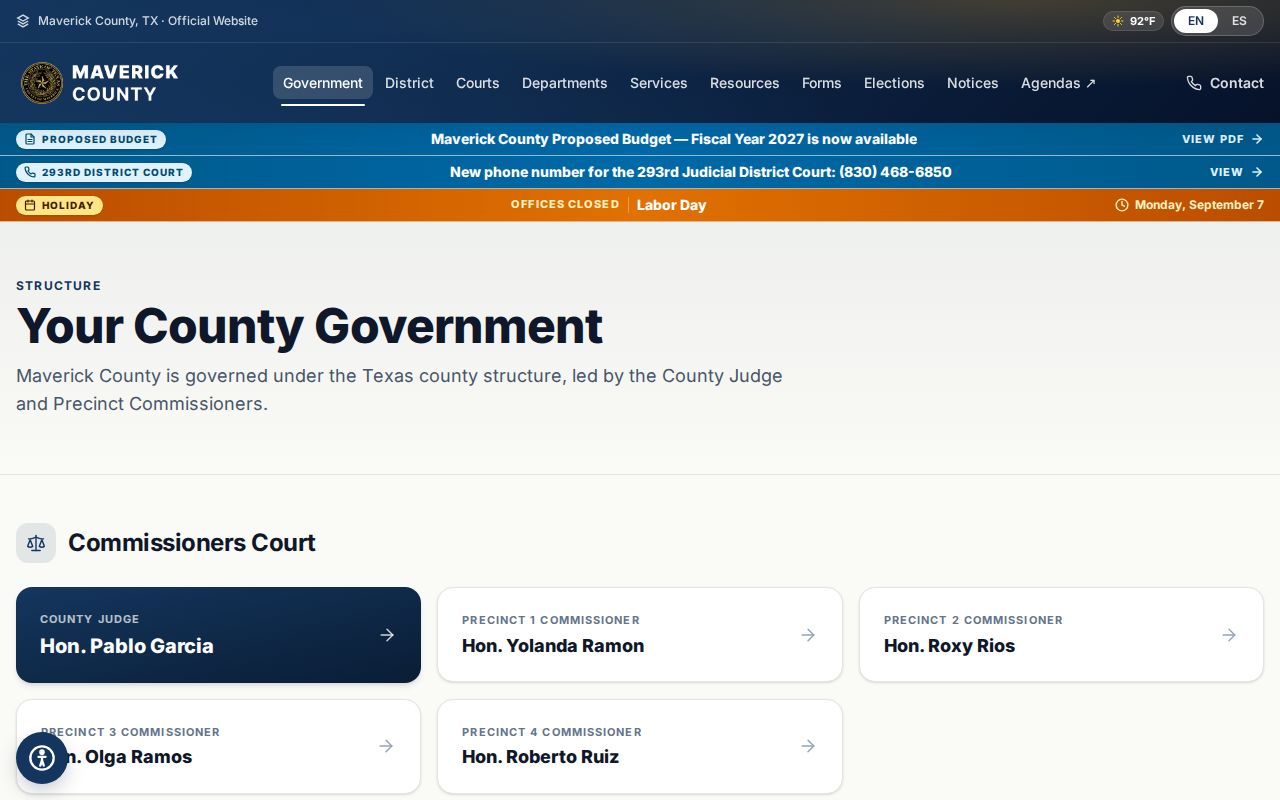Click VIEW for 293rd District Court notice
This screenshot has width=1280, height=800.
pyautogui.click(x=1236, y=172)
